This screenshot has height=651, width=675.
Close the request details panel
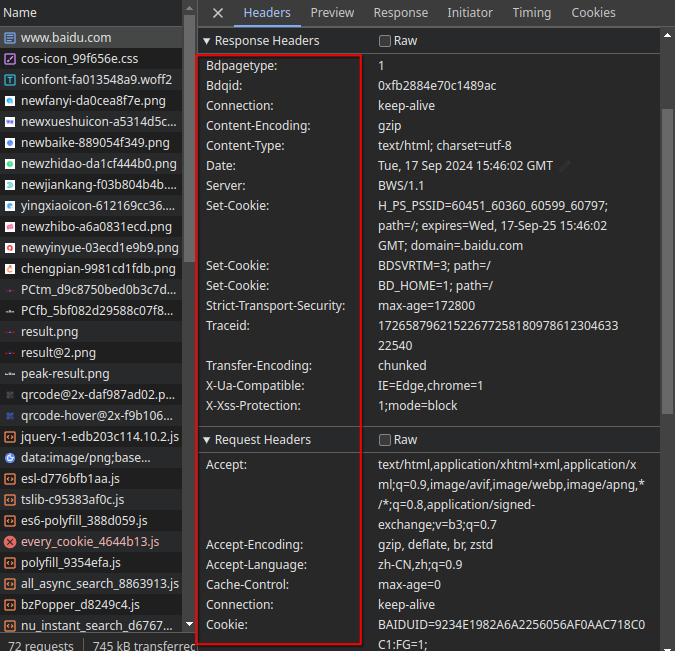click(x=218, y=13)
